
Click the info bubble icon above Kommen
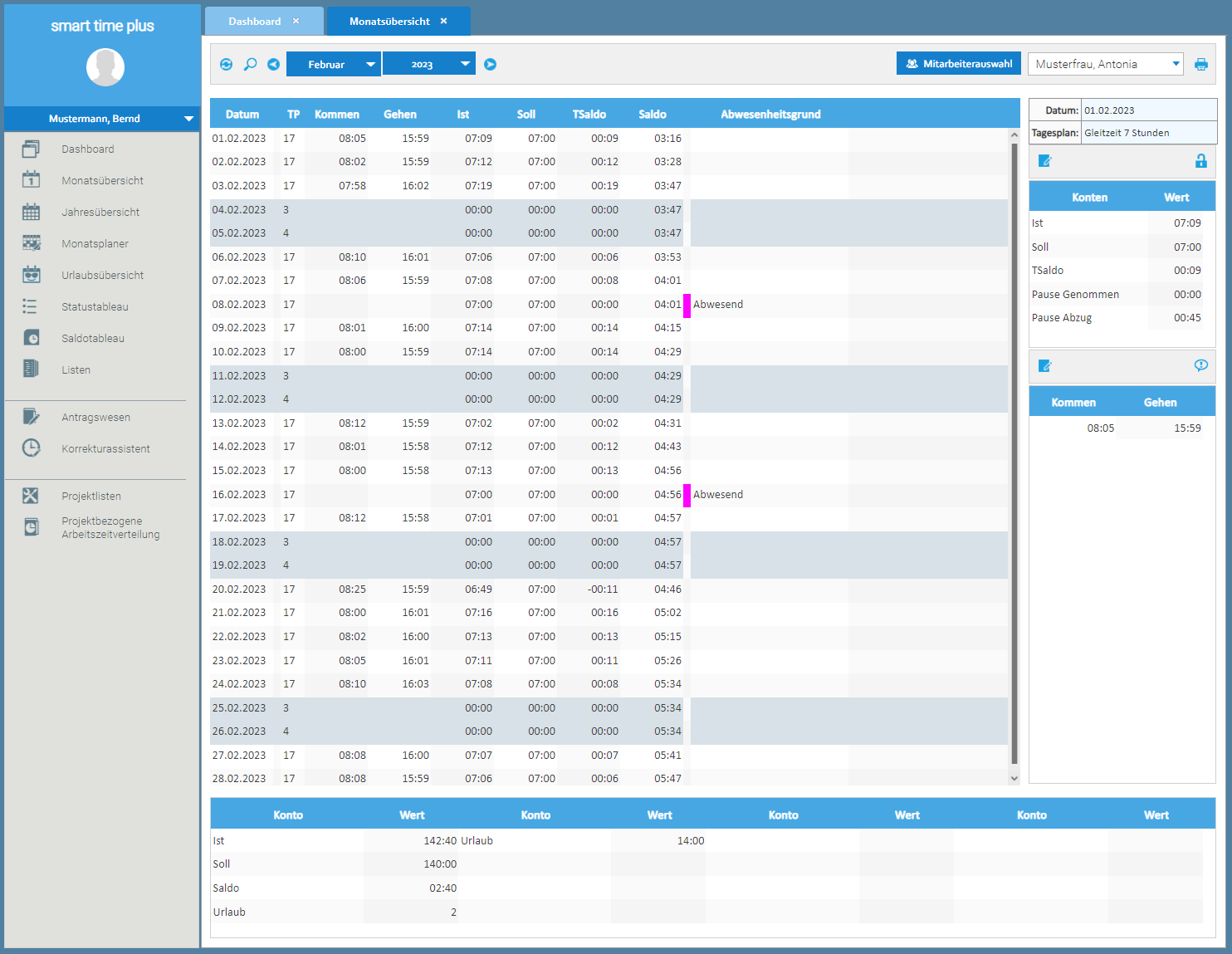click(x=1200, y=365)
